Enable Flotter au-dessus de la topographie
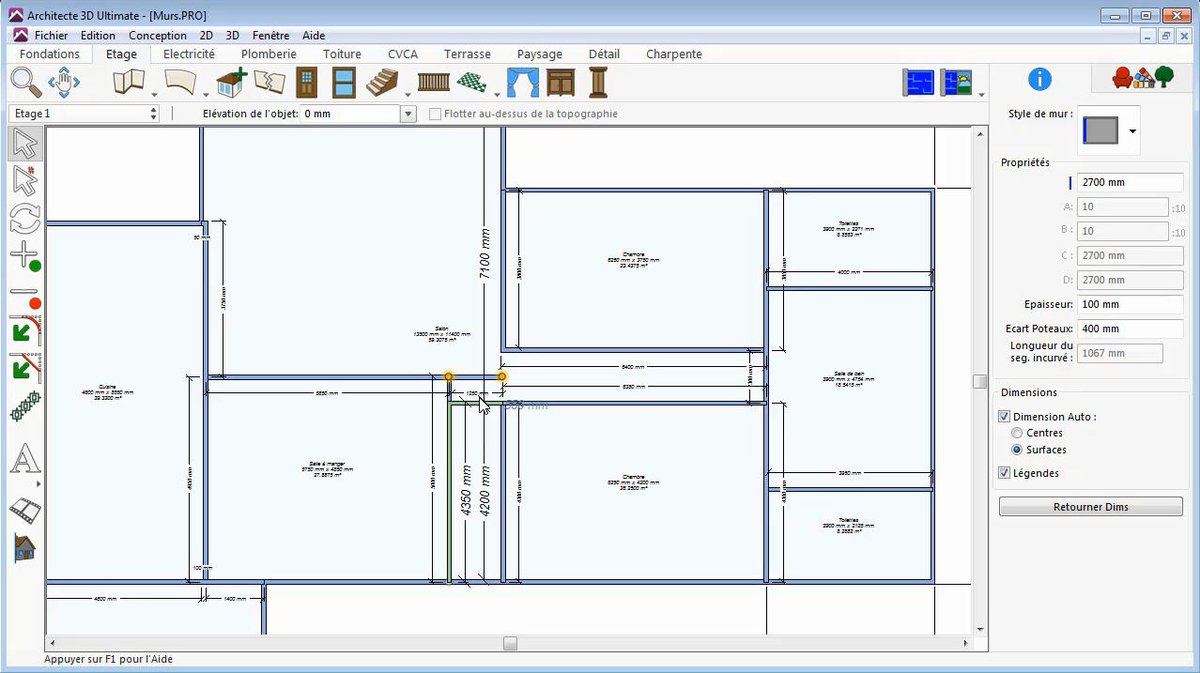Screen dimensions: 1200x673 435,114
